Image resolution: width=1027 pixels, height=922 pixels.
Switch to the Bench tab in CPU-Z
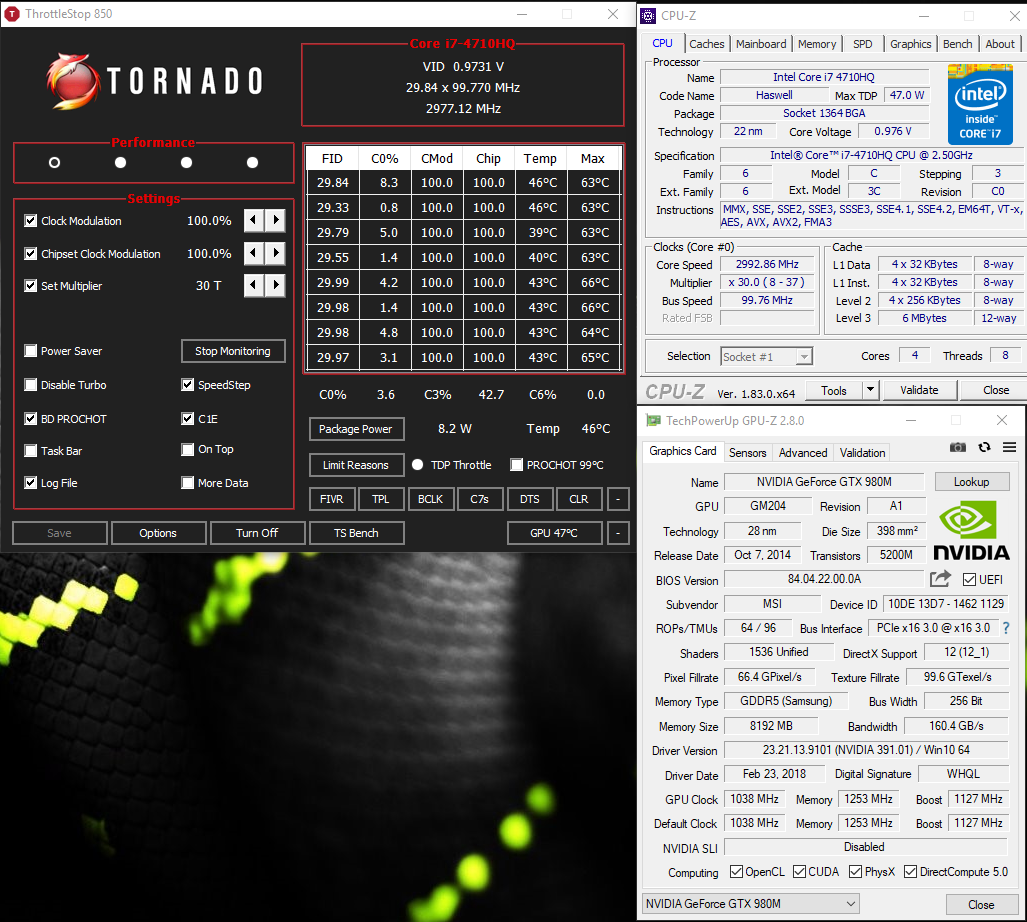958,44
